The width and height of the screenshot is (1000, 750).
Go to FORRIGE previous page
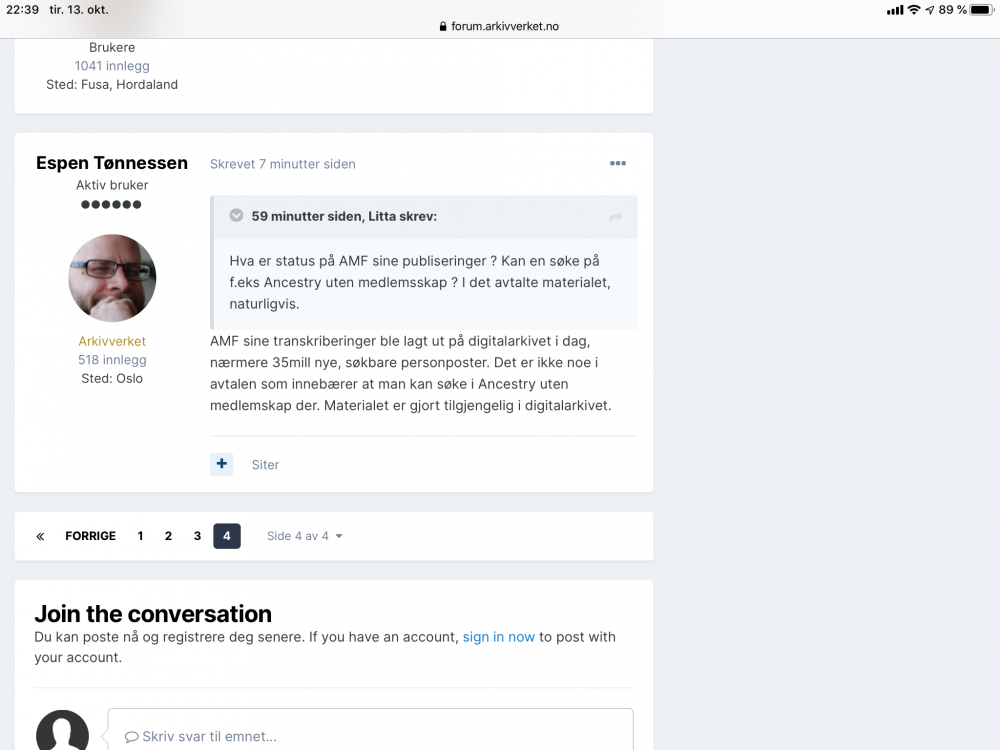pos(90,536)
